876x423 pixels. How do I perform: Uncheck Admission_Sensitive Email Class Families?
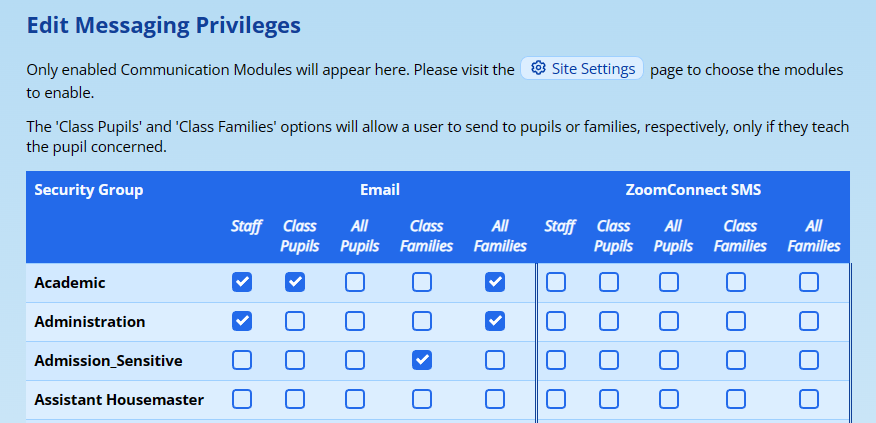point(422,359)
